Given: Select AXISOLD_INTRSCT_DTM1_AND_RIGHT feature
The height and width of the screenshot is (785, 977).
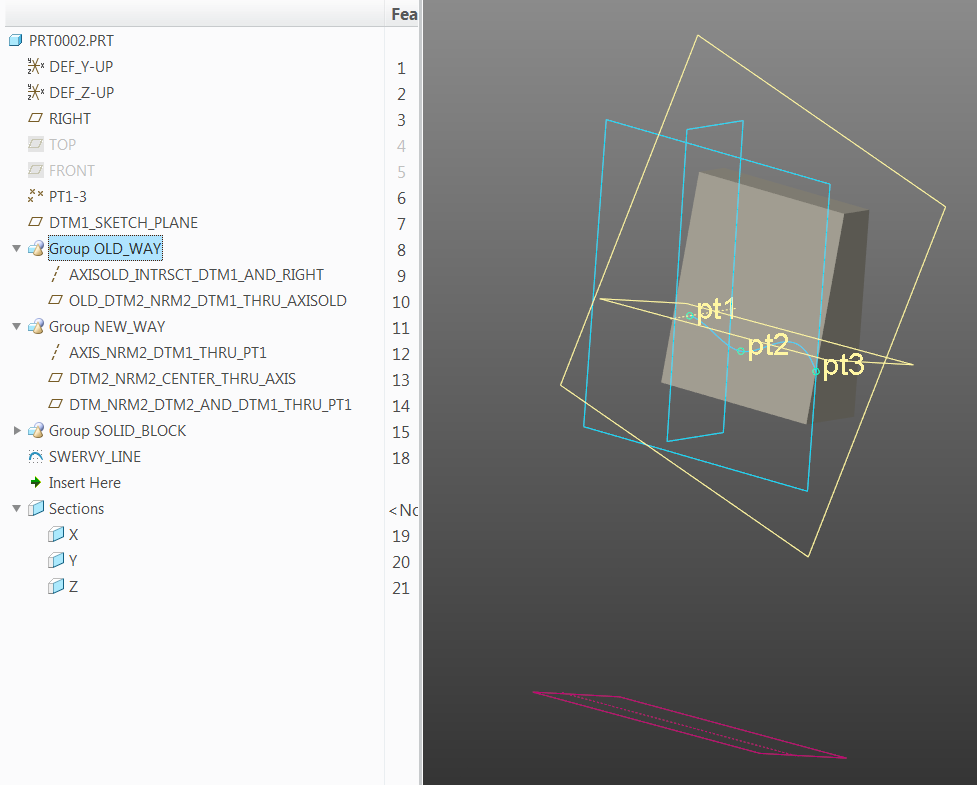Looking at the screenshot, I should (196, 275).
